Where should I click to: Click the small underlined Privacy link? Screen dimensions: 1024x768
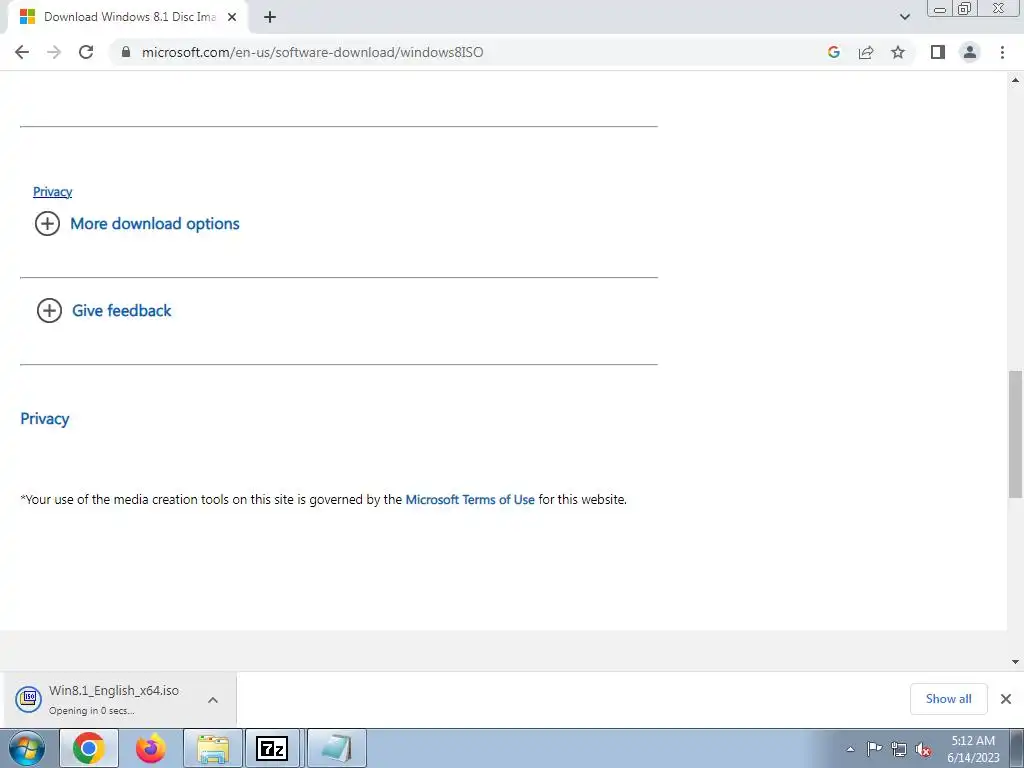[52, 191]
